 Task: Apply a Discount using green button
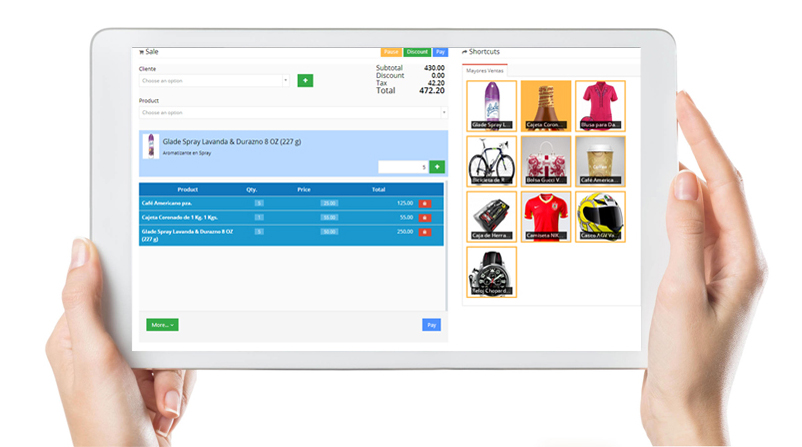[417, 52]
